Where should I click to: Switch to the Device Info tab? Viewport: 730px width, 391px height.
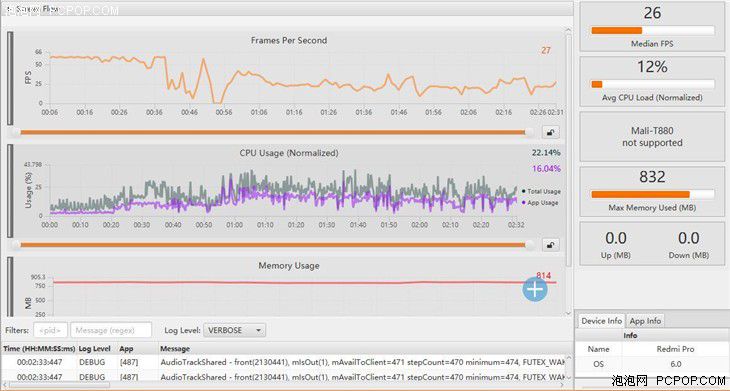[x=602, y=321]
